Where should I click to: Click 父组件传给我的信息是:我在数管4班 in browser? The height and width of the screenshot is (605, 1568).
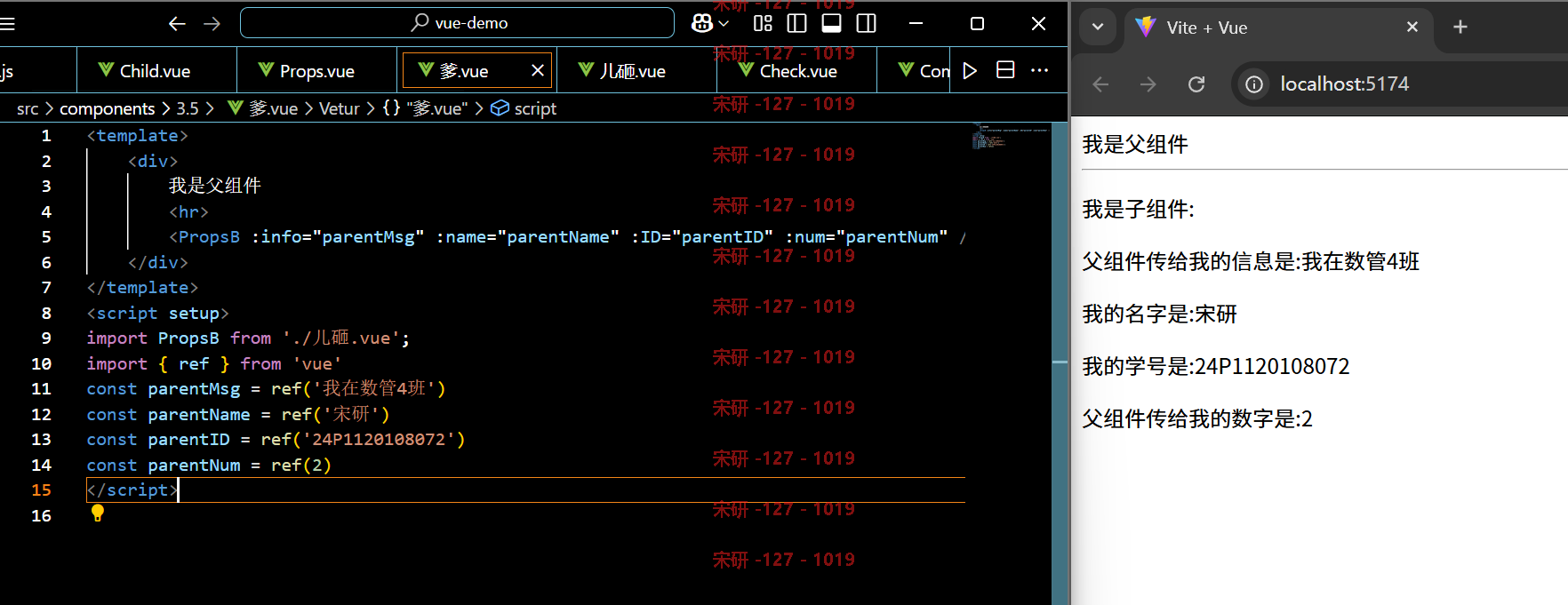[x=1251, y=262]
